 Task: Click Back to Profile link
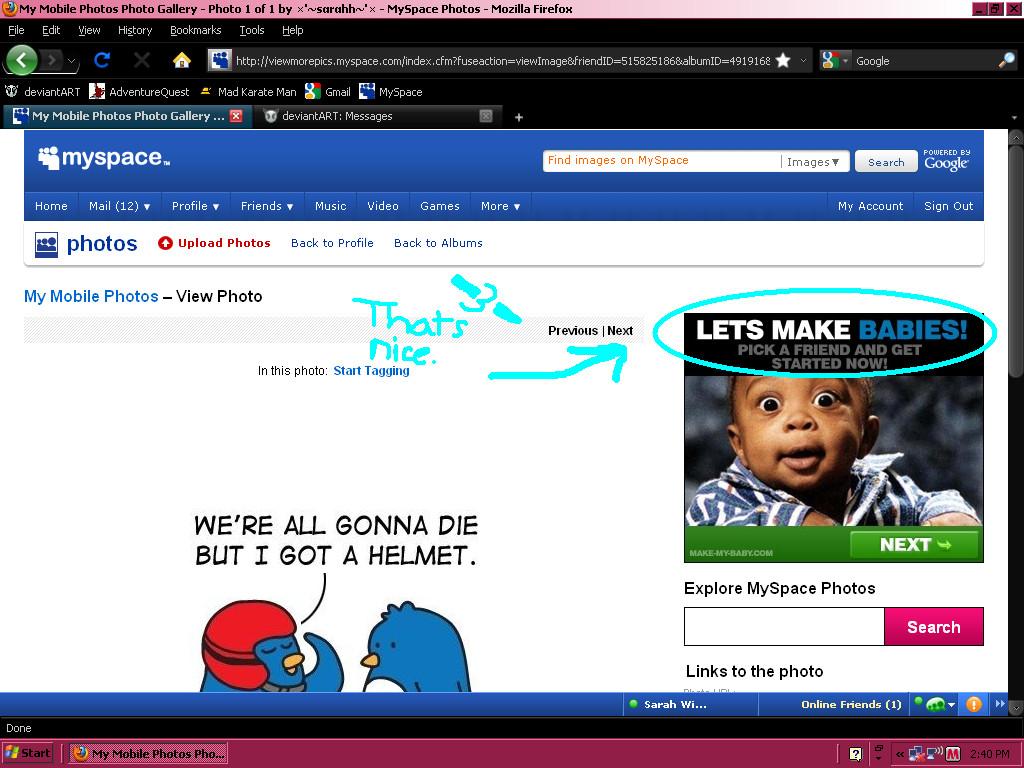pyautogui.click(x=332, y=243)
